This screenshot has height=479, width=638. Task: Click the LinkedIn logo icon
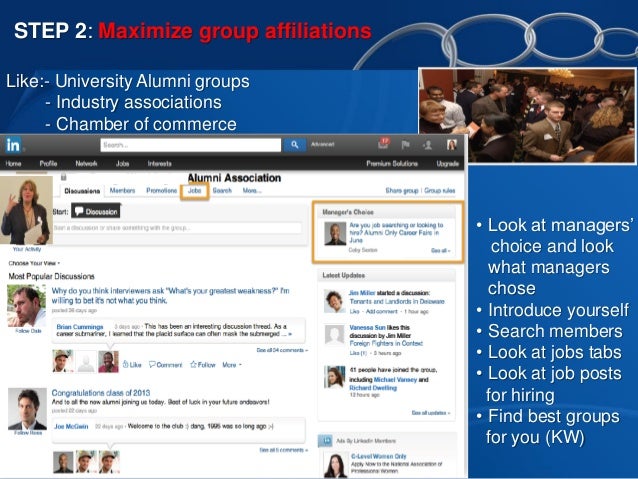point(13,145)
